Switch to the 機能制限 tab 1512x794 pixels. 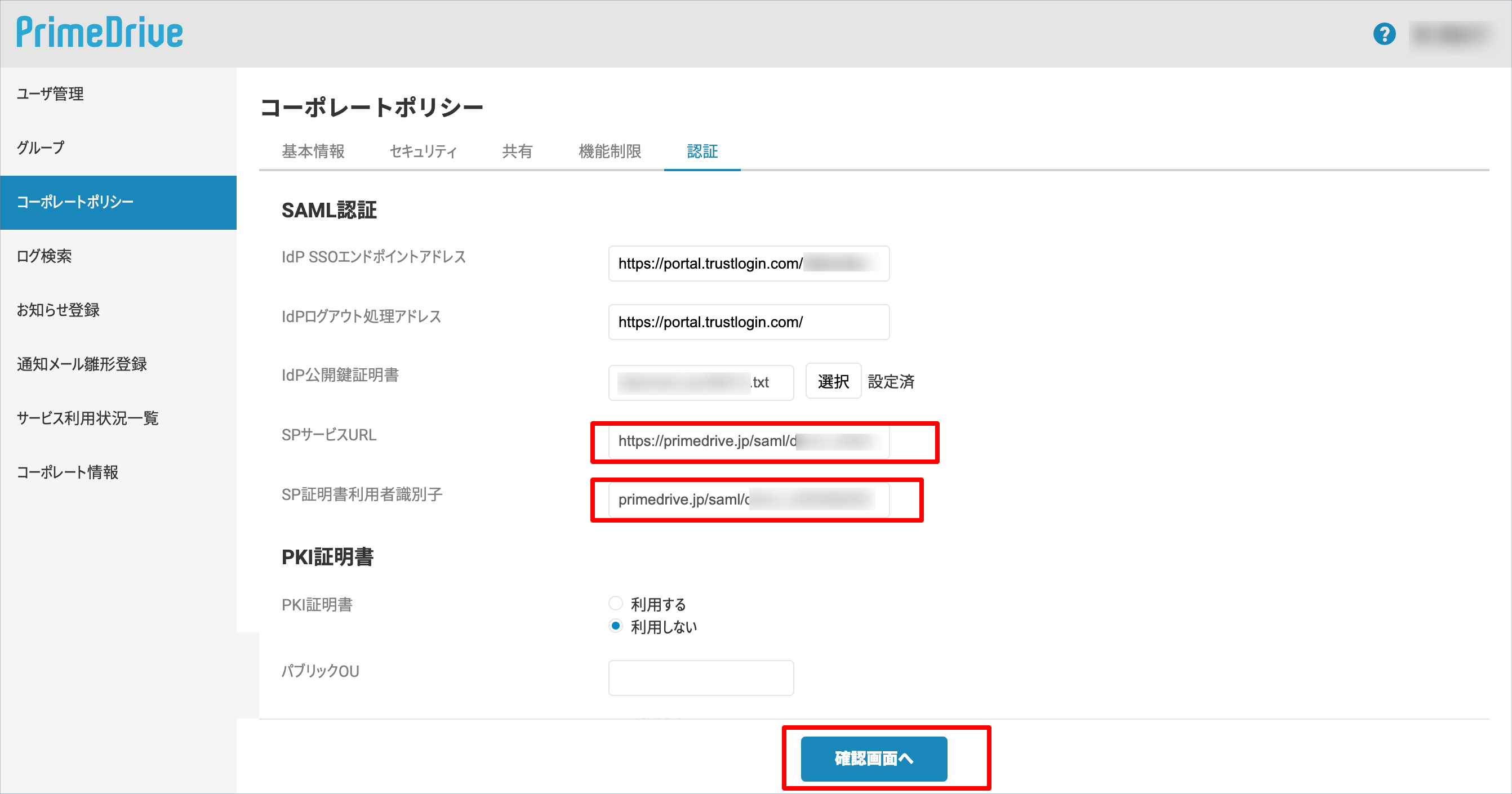click(610, 151)
